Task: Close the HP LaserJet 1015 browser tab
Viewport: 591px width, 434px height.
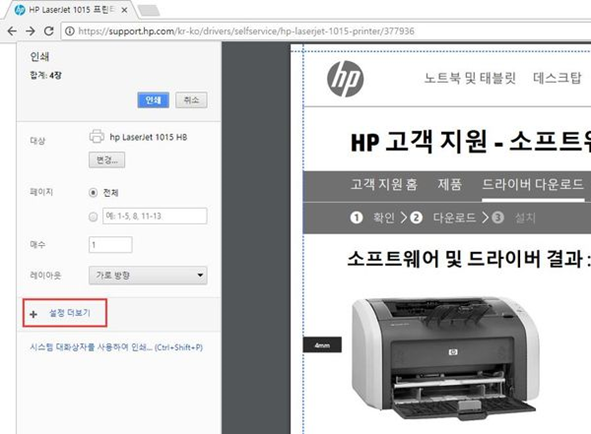Action: [124, 10]
